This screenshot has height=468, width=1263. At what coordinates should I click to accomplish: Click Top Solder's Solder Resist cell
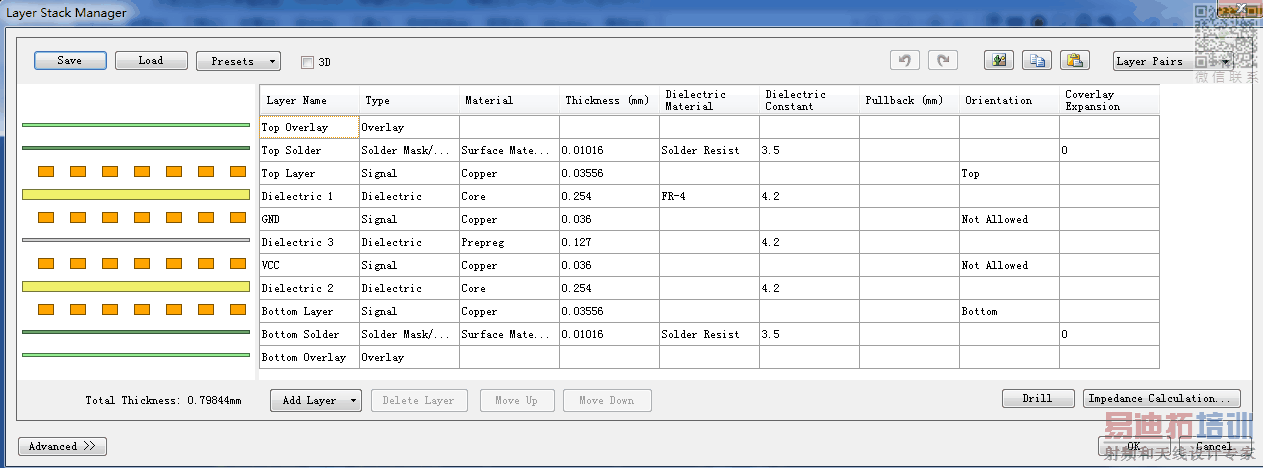(x=709, y=150)
